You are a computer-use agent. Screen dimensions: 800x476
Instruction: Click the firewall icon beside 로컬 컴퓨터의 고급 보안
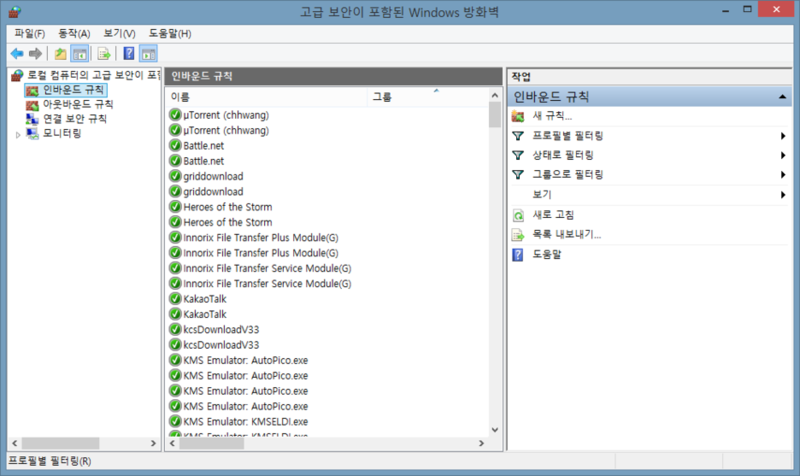point(17,76)
